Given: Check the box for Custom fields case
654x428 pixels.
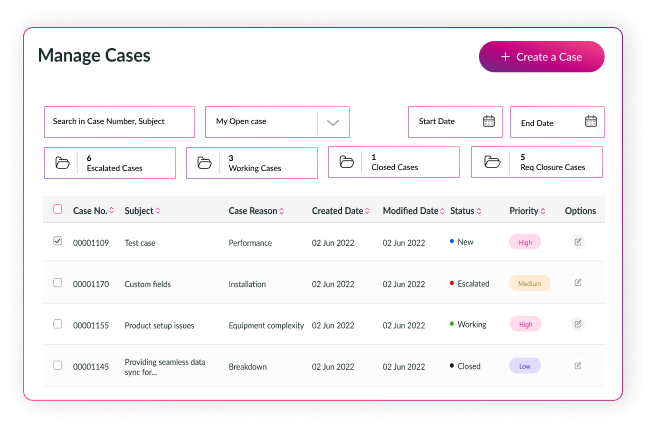Looking at the screenshot, I should click(x=57, y=283).
